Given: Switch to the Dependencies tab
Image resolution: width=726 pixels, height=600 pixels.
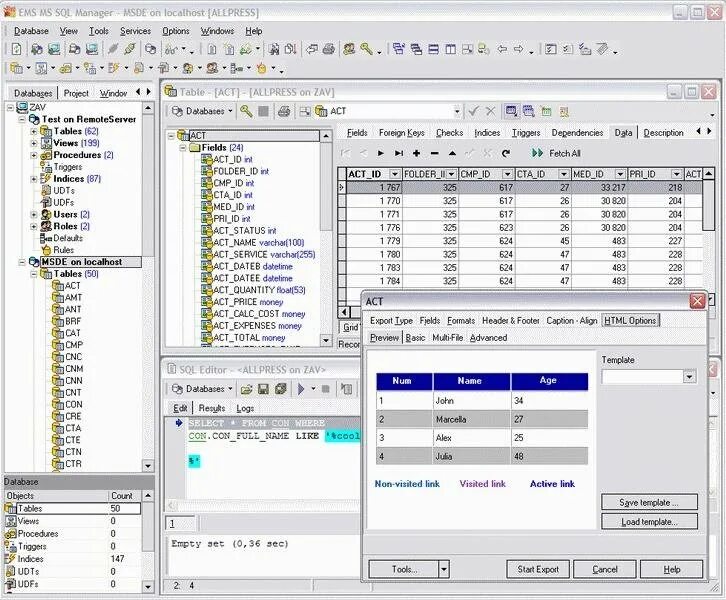Looking at the screenshot, I should pyautogui.click(x=577, y=133).
